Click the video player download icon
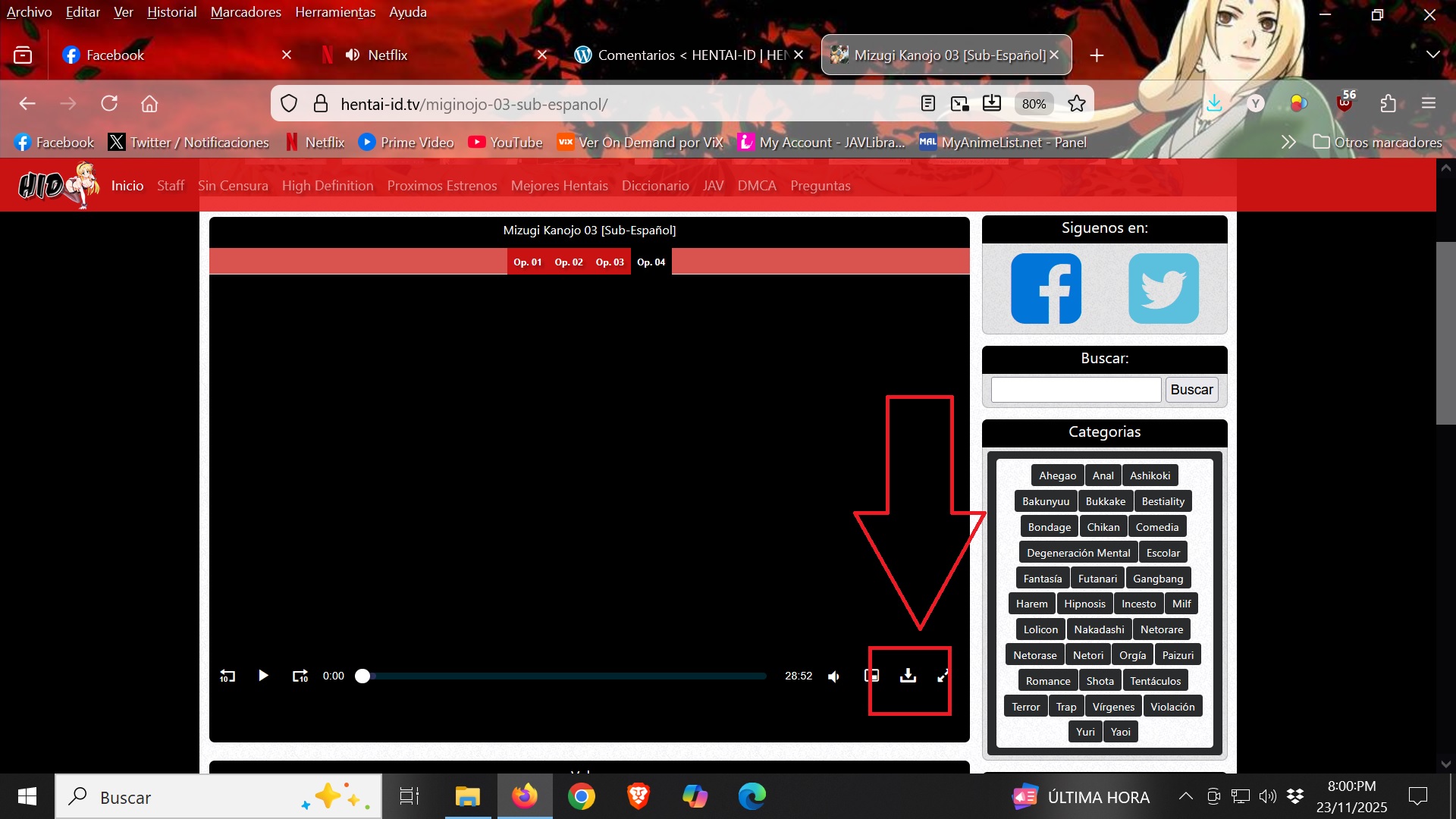The image size is (1456, 819). click(908, 676)
